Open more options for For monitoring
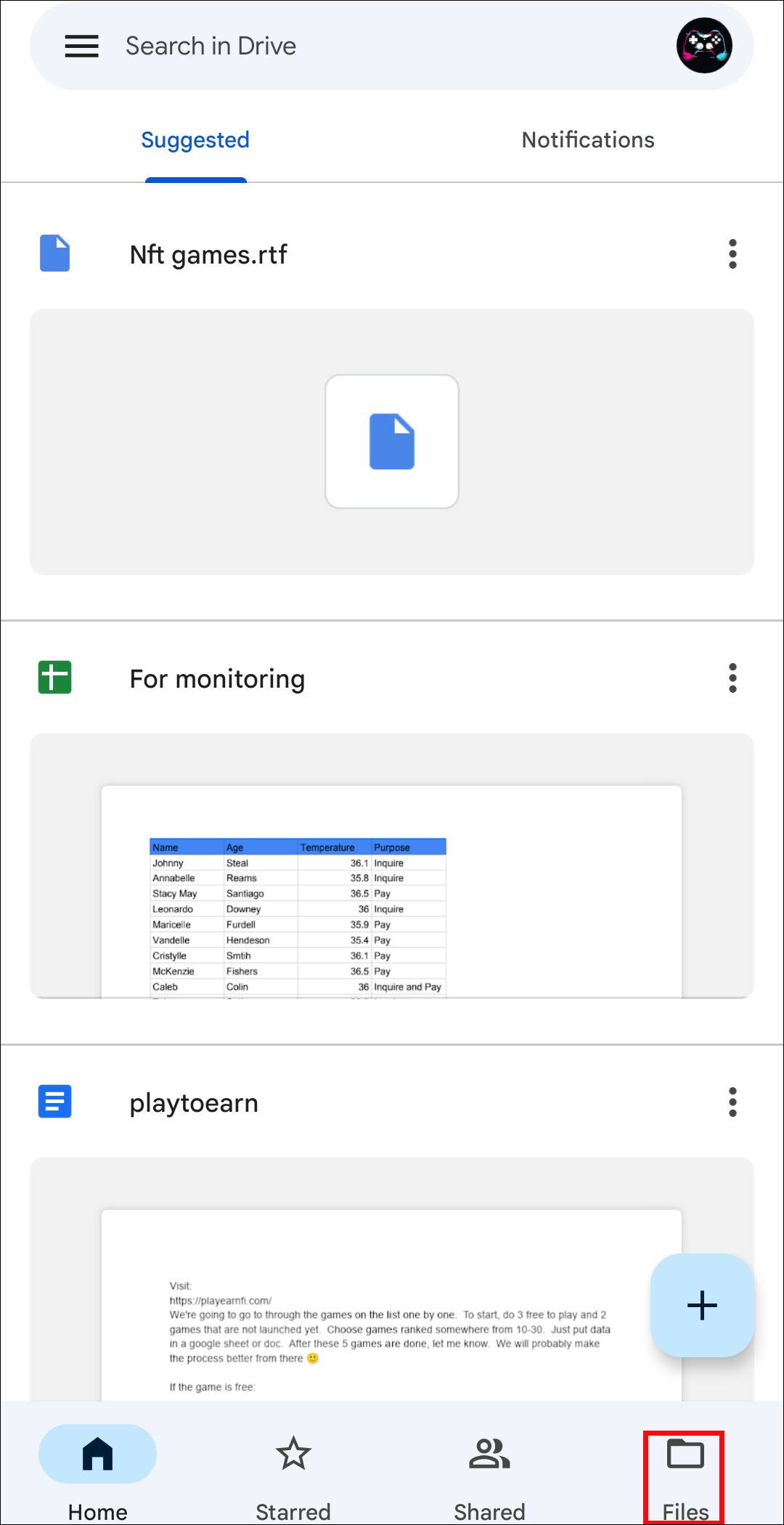 point(732,678)
